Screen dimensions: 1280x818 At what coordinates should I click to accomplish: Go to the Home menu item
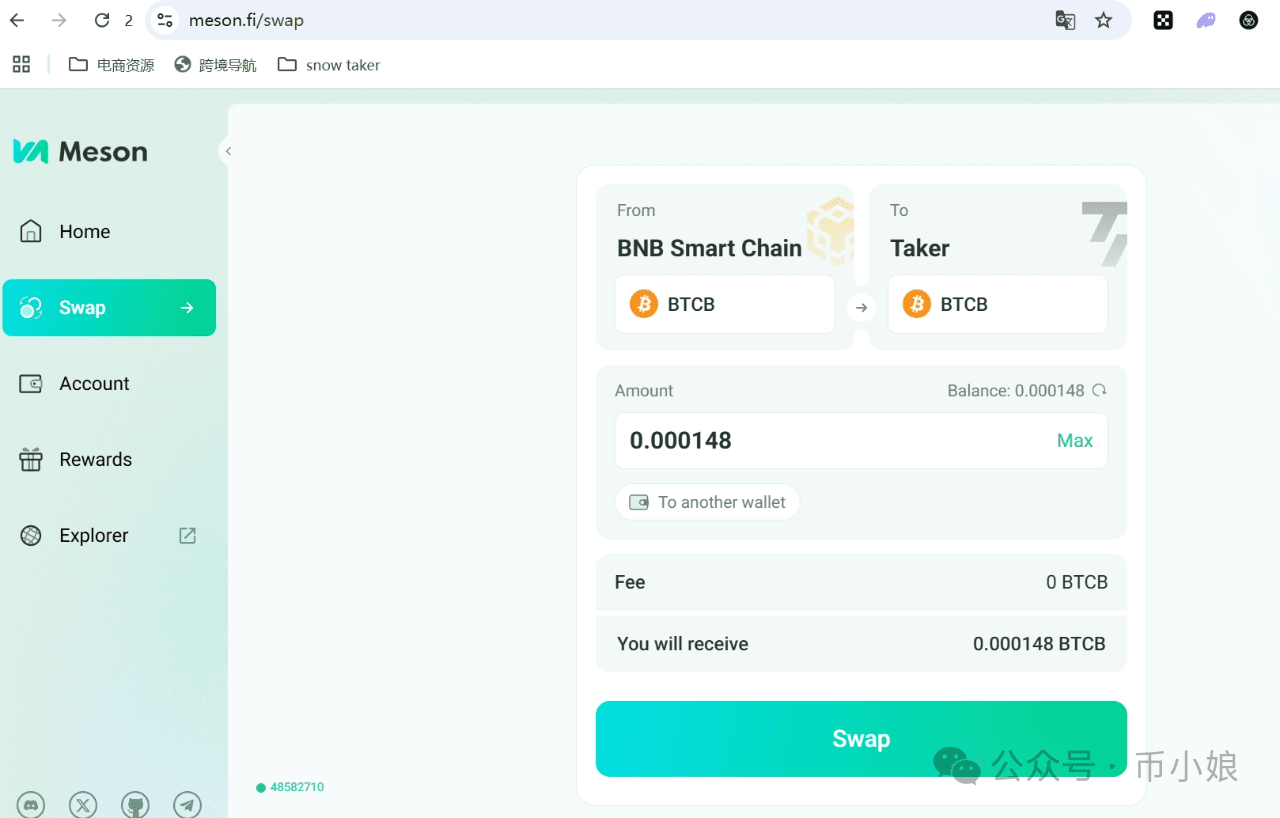(x=85, y=232)
